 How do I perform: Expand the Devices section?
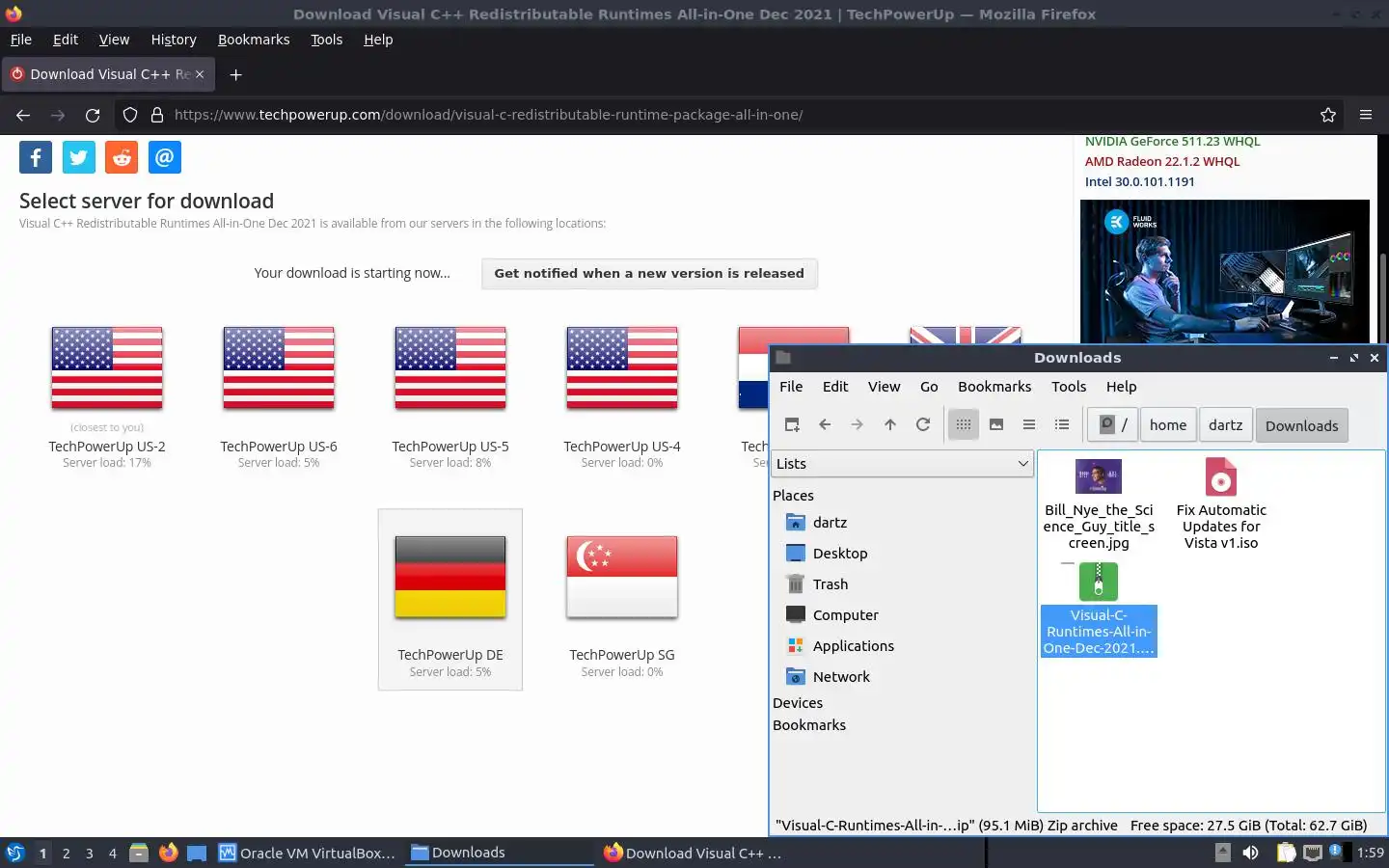click(798, 703)
